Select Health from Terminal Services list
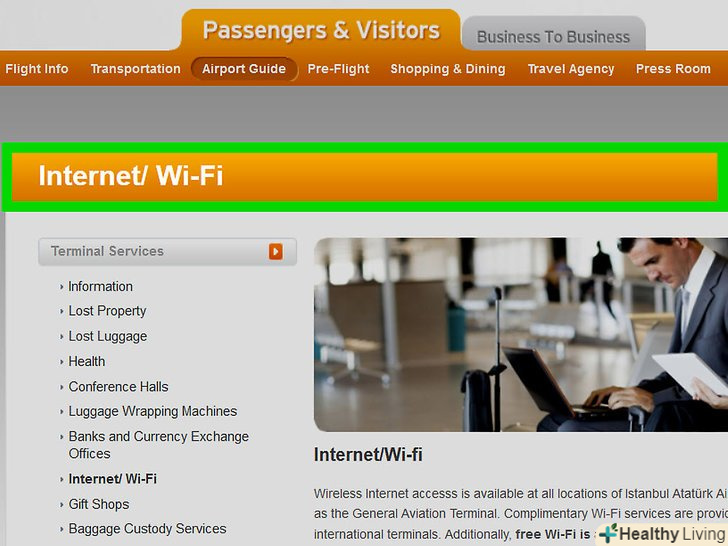 click(87, 361)
